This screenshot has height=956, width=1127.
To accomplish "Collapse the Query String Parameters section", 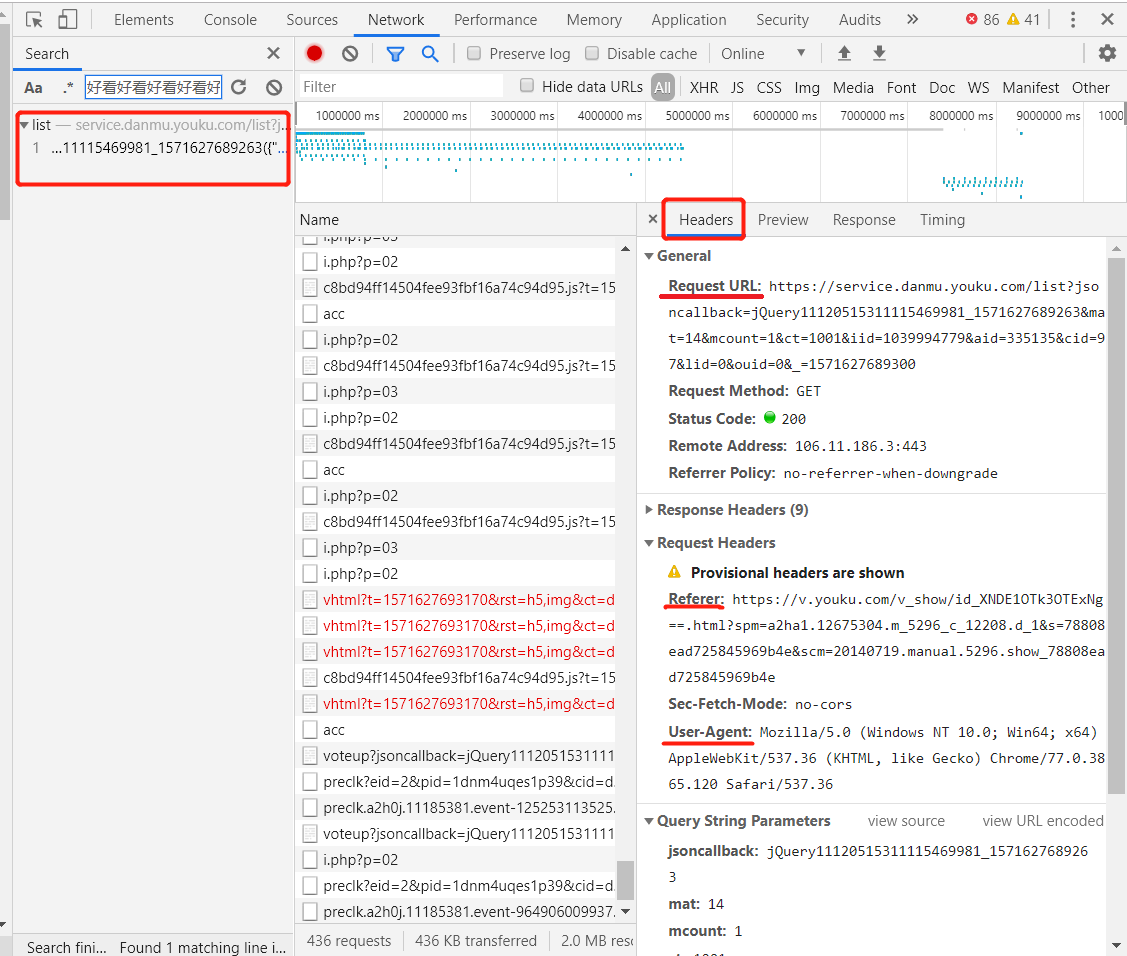I will pyautogui.click(x=743, y=821).
